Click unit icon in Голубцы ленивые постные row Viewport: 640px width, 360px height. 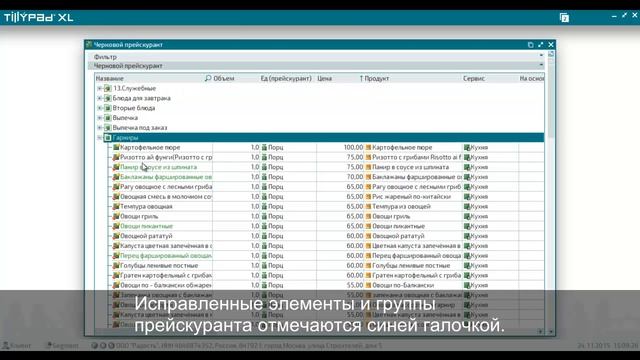tap(264, 265)
